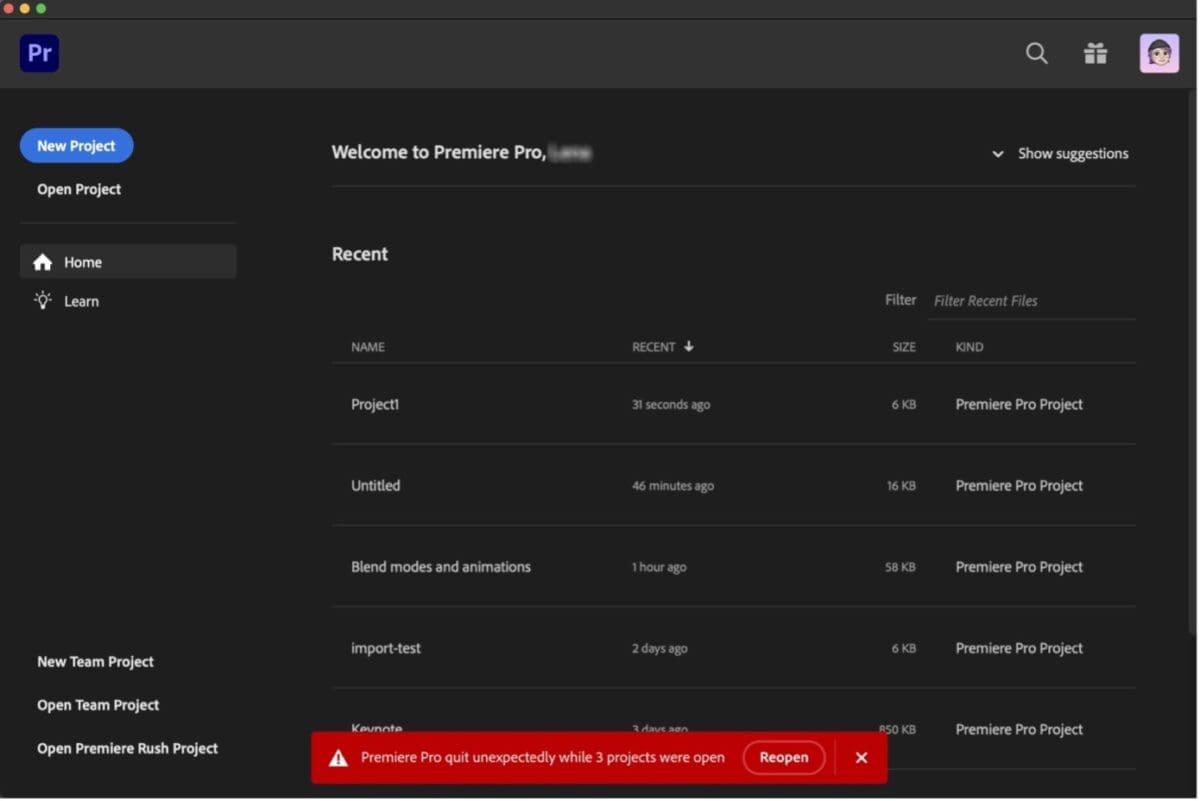
Task: Click Open Premiere Rush Project
Action: (x=127, y=748)
